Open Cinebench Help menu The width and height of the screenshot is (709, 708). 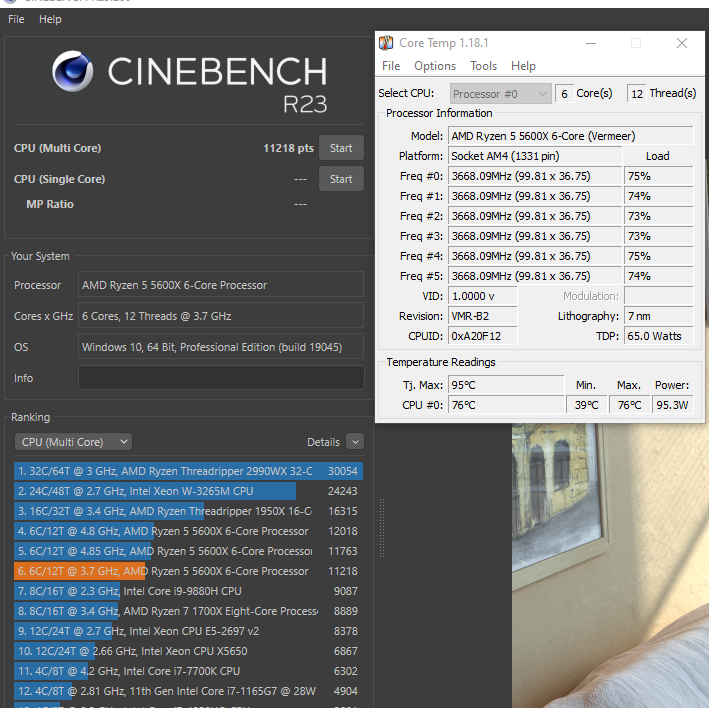50,19
